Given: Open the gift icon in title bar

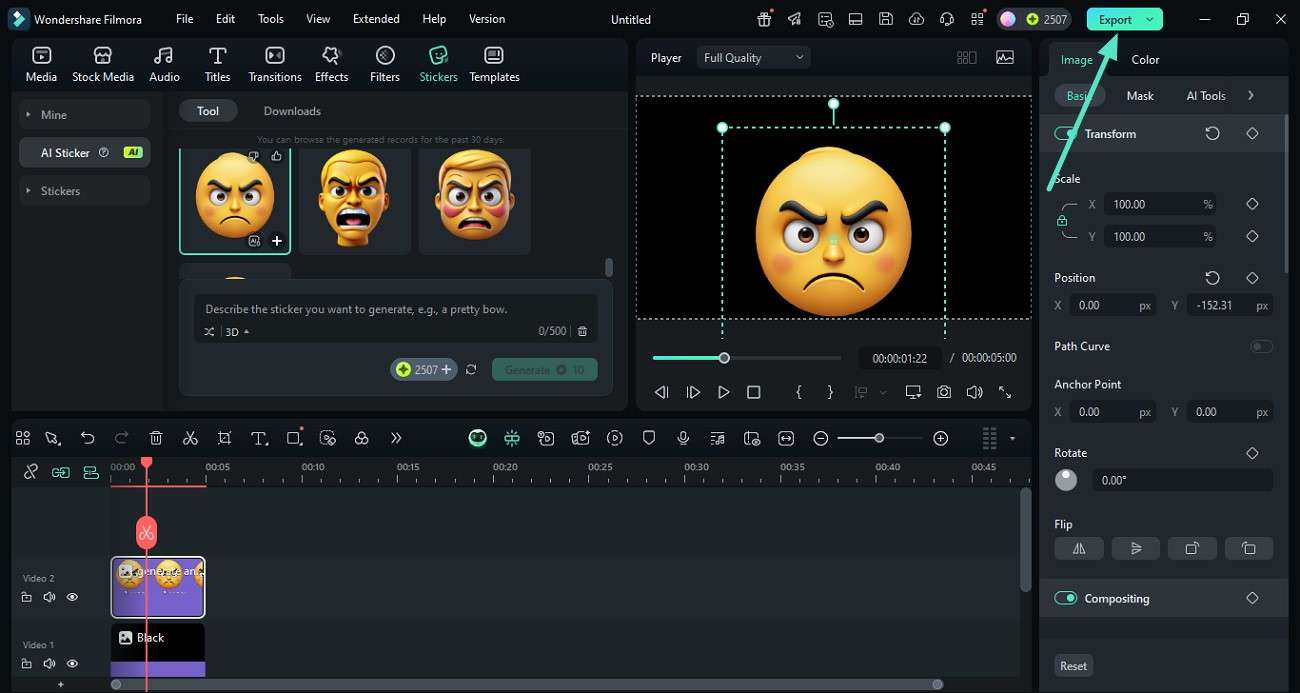Looking at the screenshot, I should coord(764,19).
